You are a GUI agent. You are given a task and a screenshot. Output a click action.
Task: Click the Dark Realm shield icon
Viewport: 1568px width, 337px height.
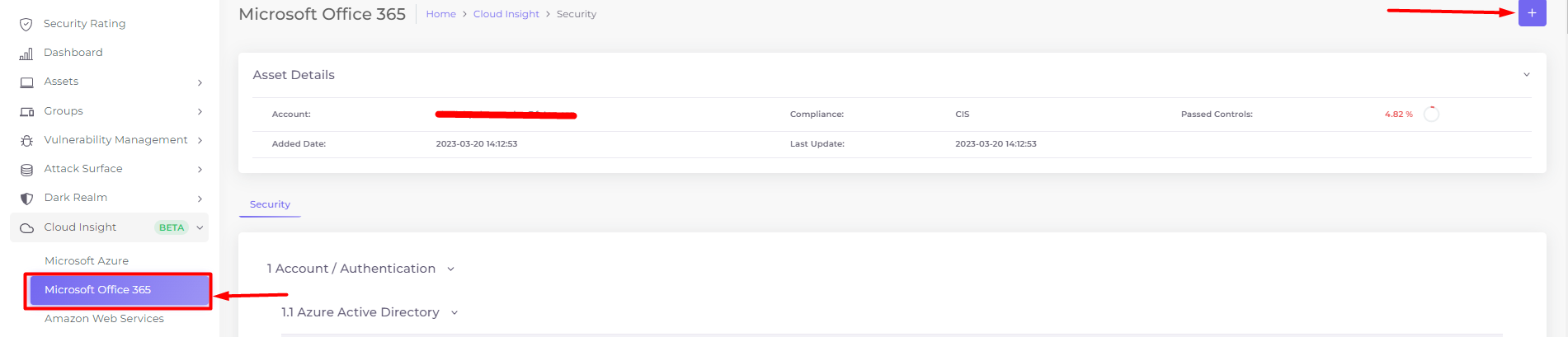click(x=26, y=199)
